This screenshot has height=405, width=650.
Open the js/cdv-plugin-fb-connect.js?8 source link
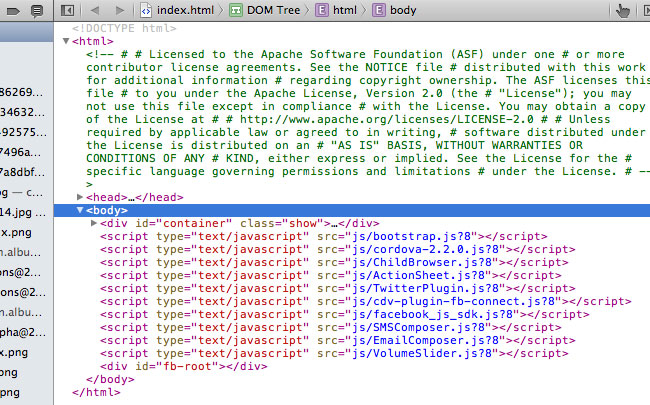[x=456, y=301]
